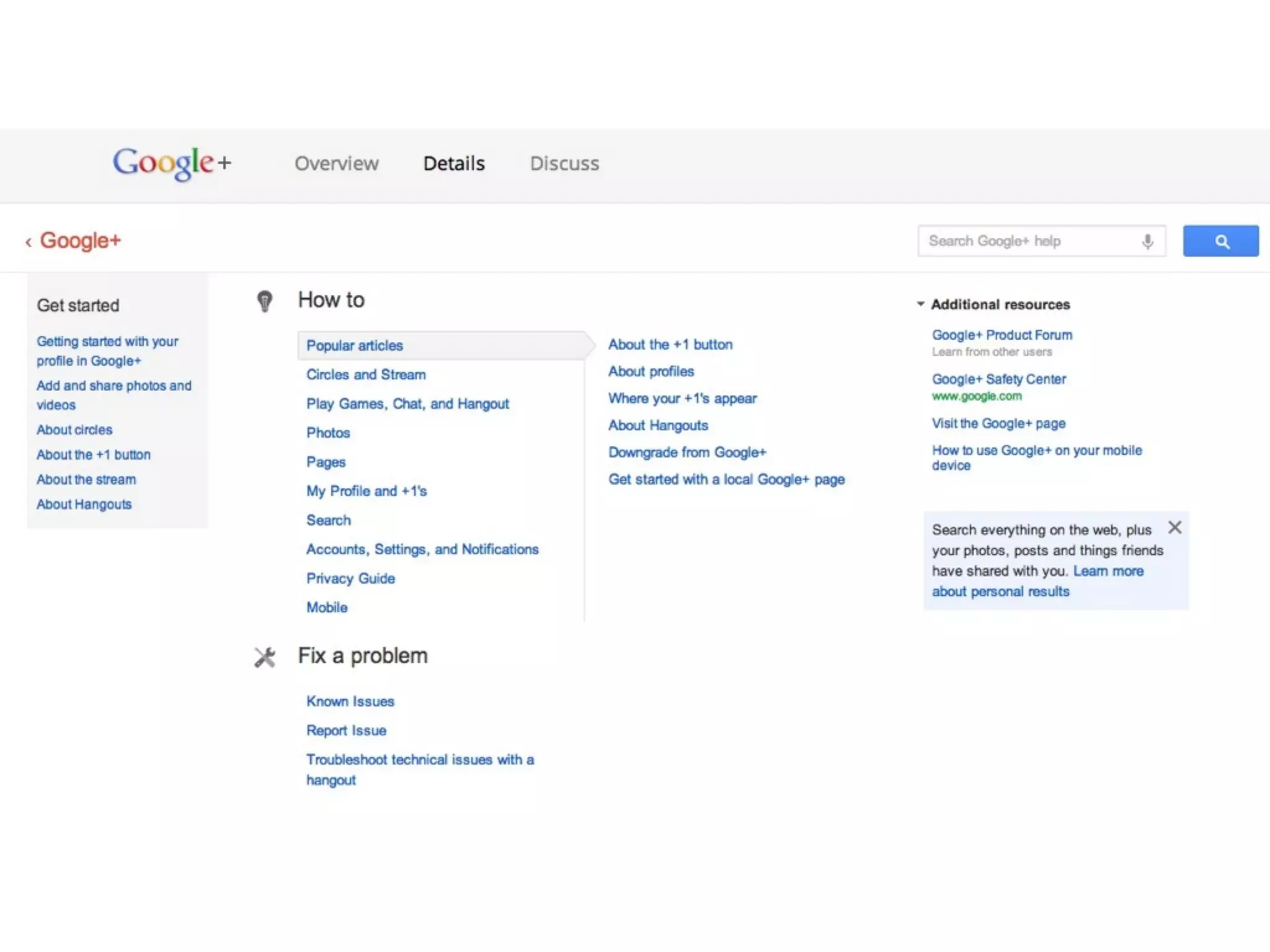Click the microphone voice search icon
Viewport: 1270px width, 952px height.
click(x=1147, y=241)
